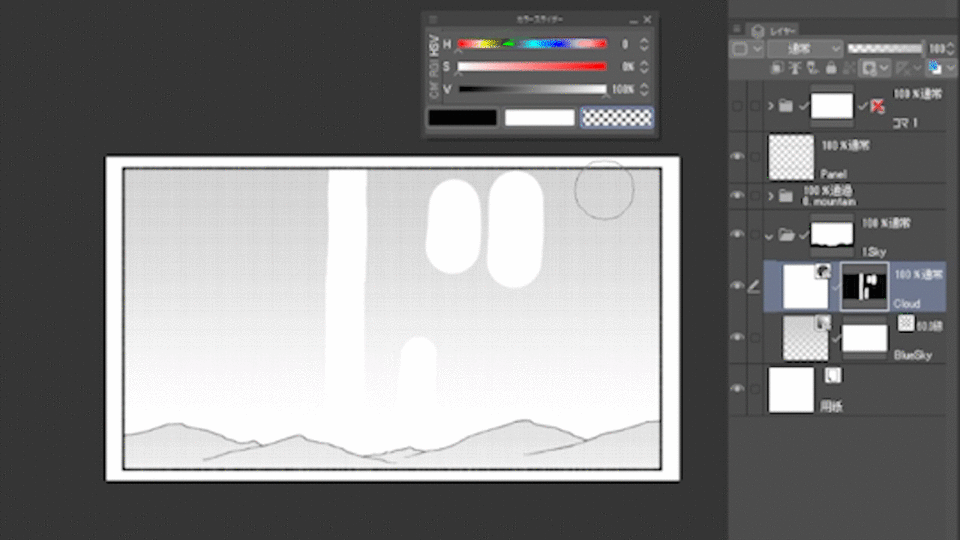Switch the color slider to CMYK mode
The height and width of the screenshot is (540, 960).
[x=434, y=89]
